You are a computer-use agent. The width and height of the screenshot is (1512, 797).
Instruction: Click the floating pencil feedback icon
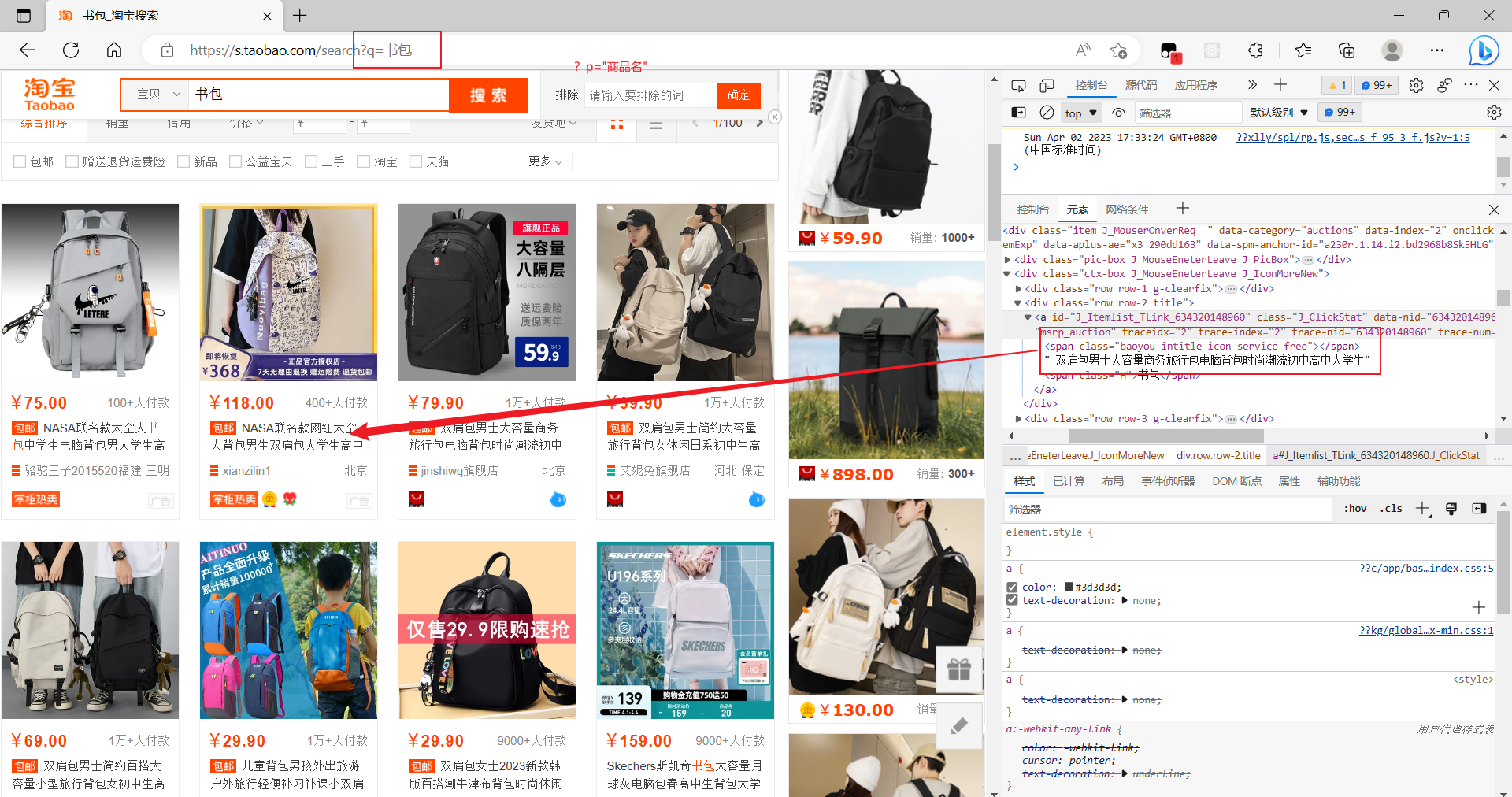[958, 725]
